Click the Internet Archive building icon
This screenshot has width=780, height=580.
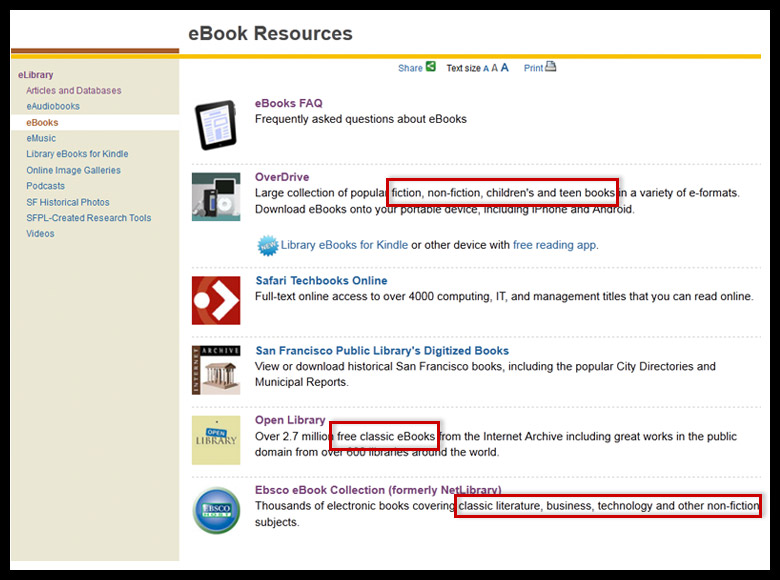(x=216, y=370)
